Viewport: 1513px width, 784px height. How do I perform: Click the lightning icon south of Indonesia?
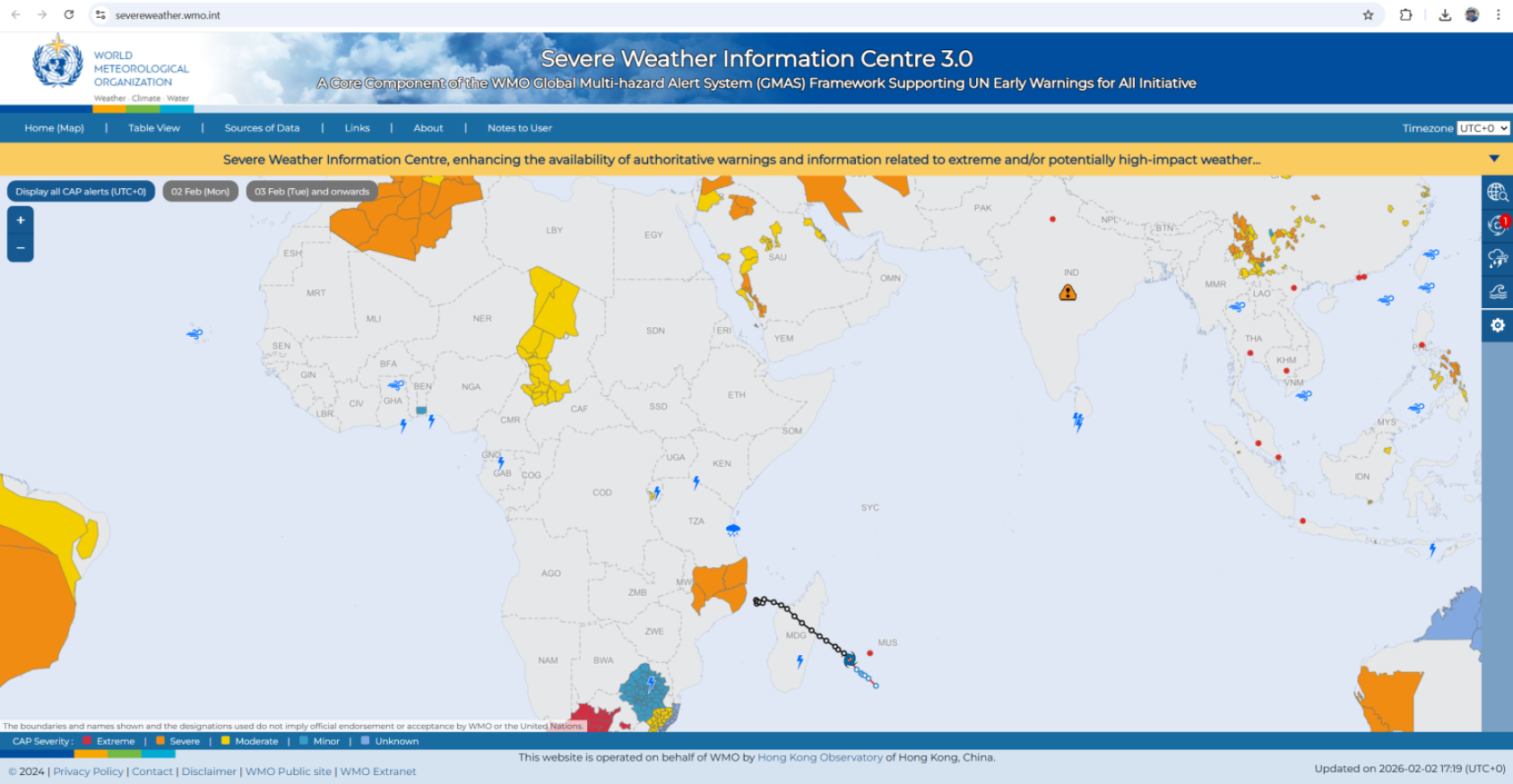point(1432,550)
